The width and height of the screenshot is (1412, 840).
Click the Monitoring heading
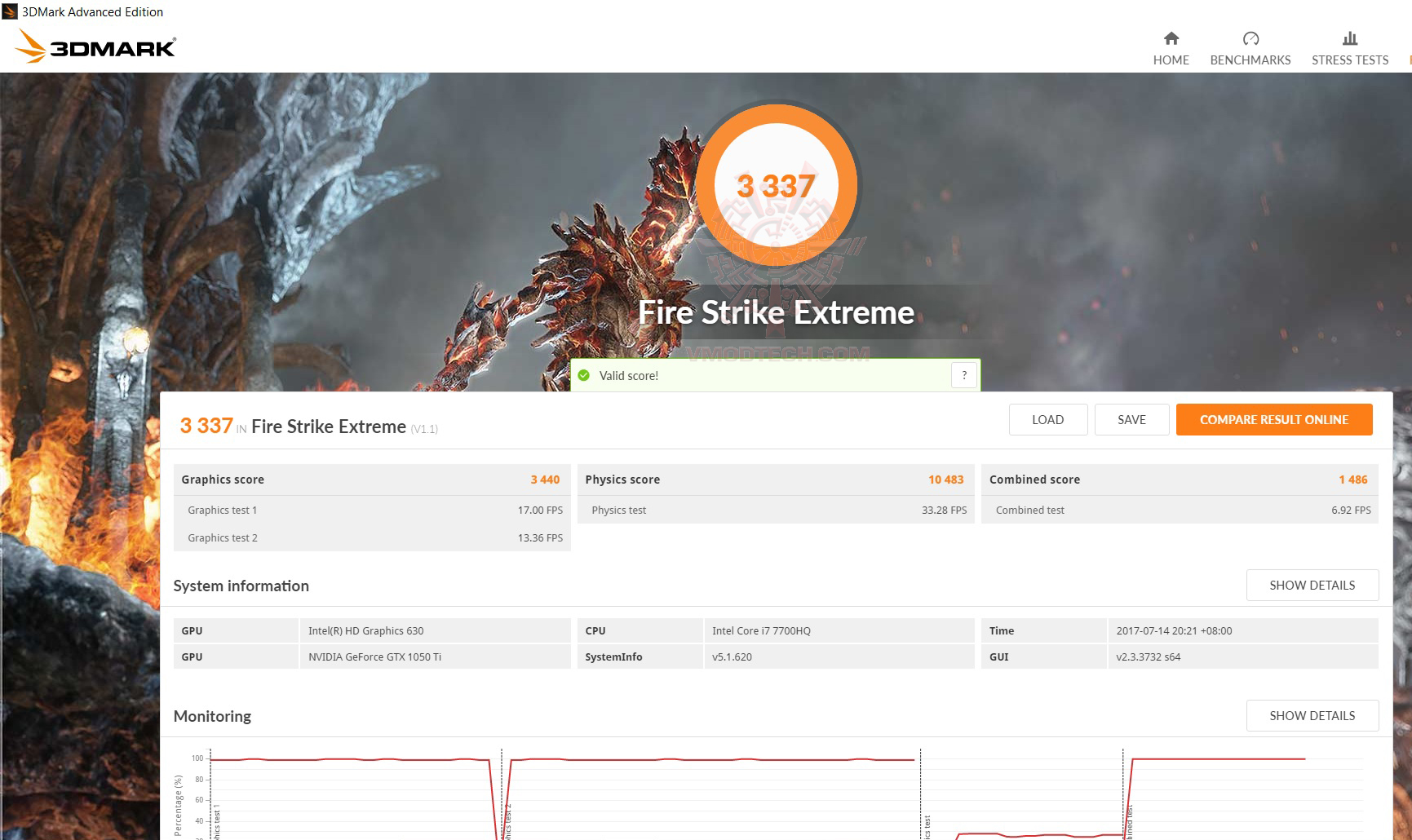tap(212, 716)
